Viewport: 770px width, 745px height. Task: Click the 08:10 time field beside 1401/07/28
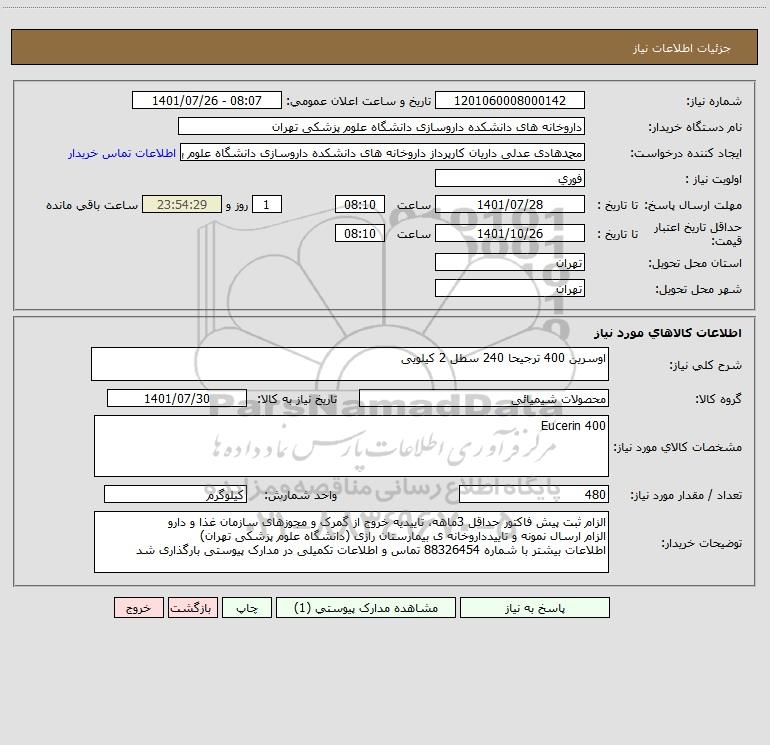(x=359, y=204)
